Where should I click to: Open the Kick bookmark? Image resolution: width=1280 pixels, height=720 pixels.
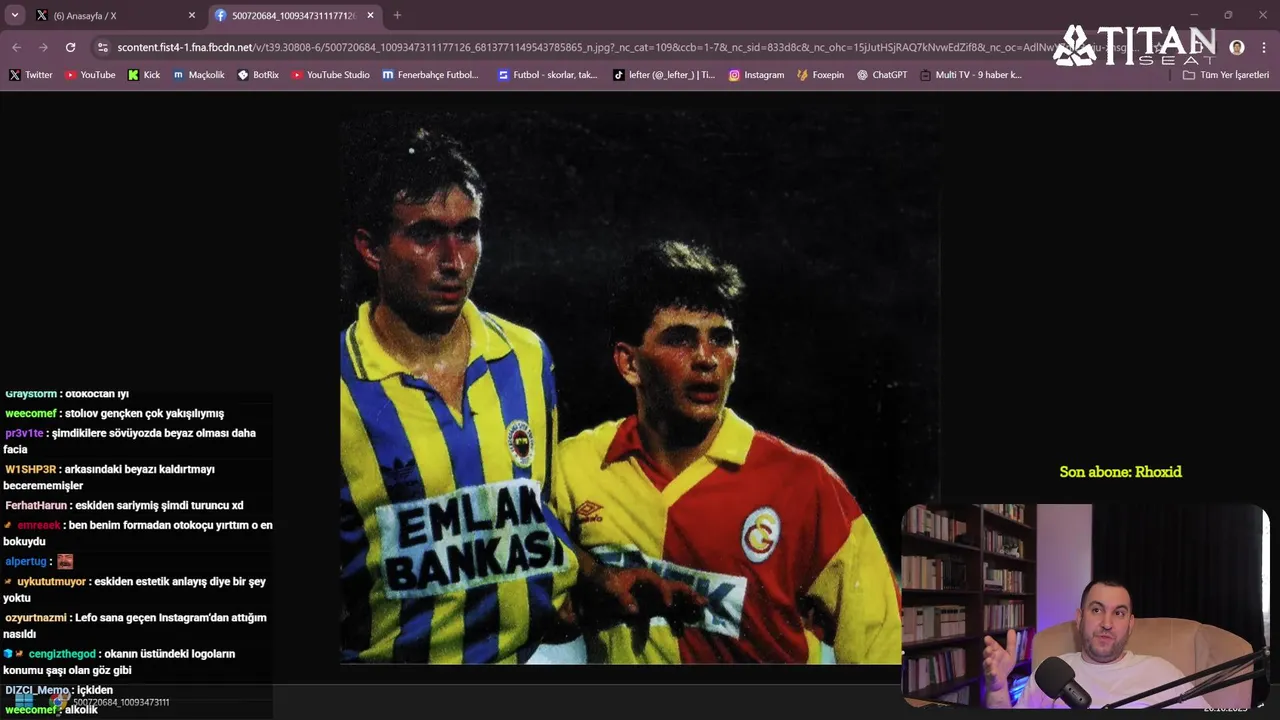(x=144, y=75)
